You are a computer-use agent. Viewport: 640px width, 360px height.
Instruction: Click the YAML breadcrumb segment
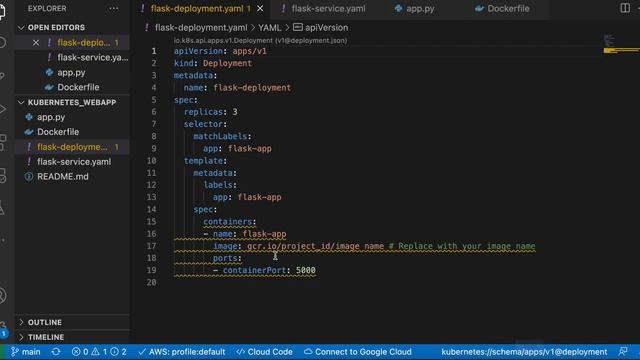pyautogui.click(x=269, y=27)
